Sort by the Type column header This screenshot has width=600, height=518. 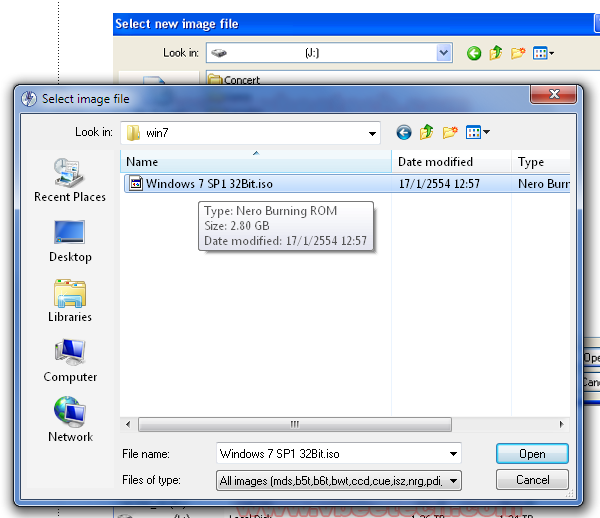click(x=541, y=161)
